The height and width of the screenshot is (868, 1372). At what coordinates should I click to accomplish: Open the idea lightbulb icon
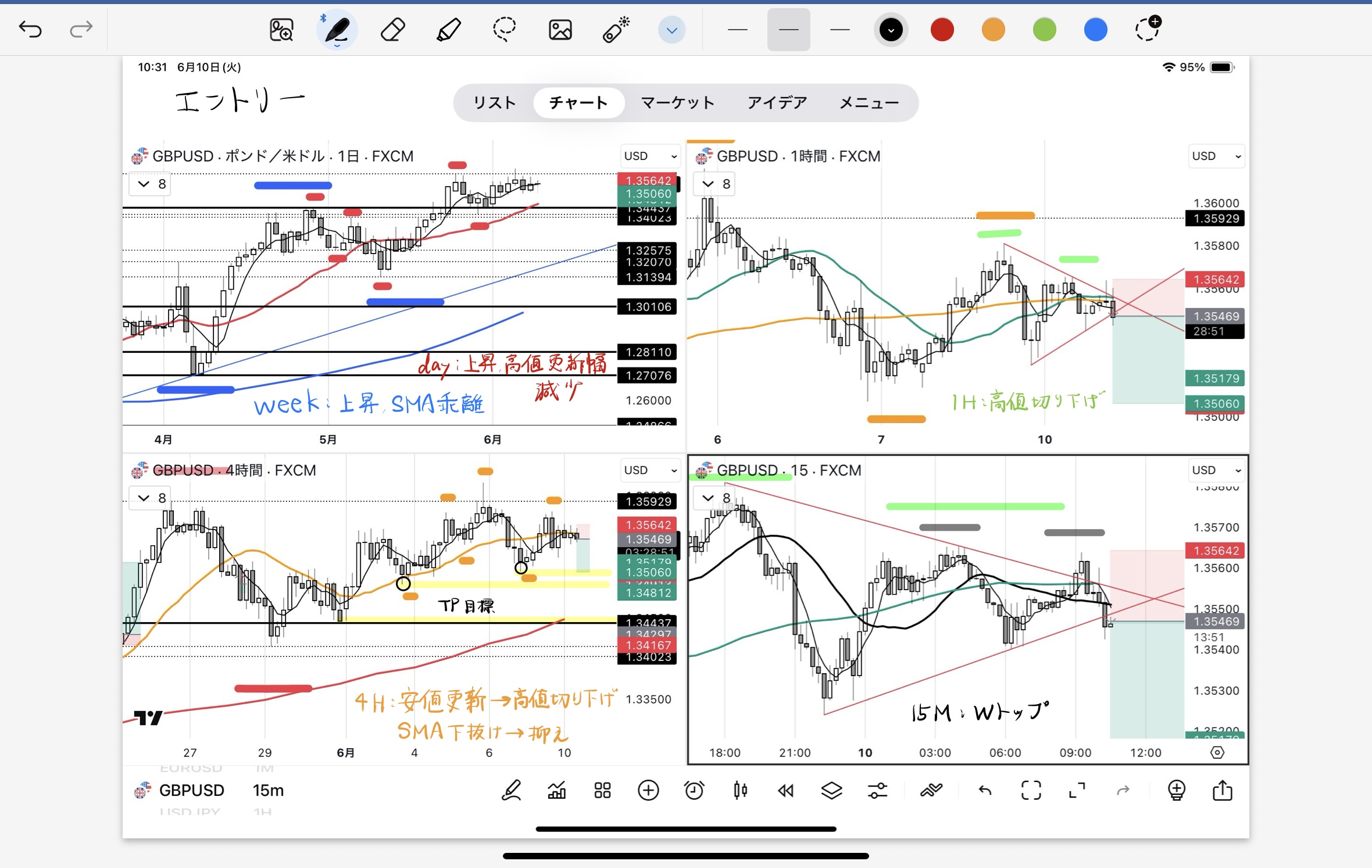click(1176, 791)
